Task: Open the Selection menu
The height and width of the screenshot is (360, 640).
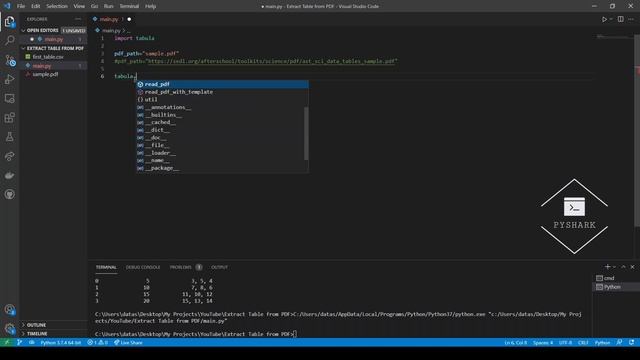Action: coord(57,6)
